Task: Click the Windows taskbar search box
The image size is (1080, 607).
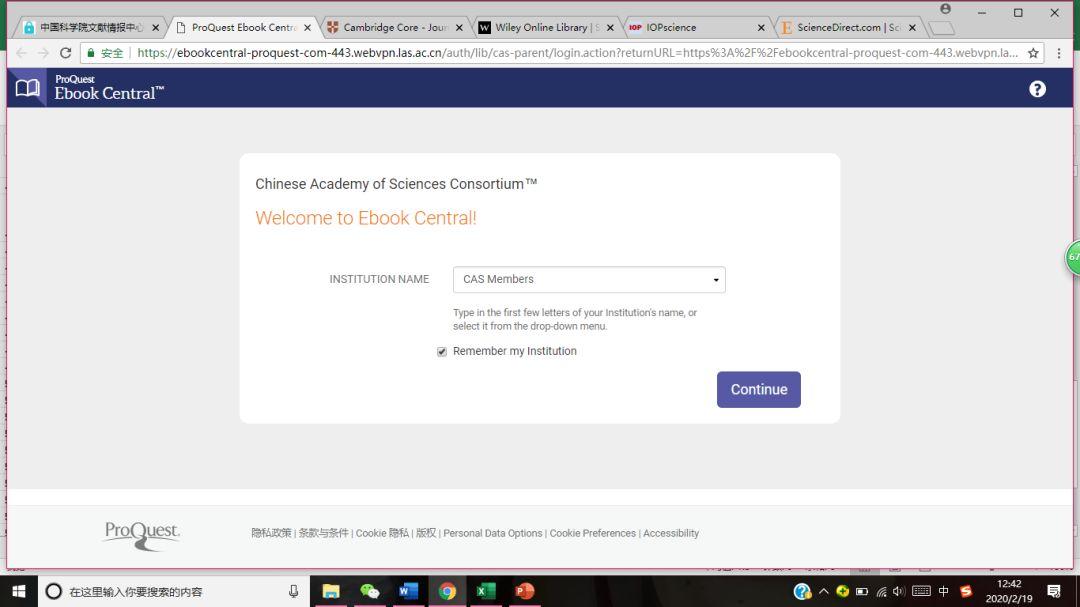Action: tap(172, 591)
